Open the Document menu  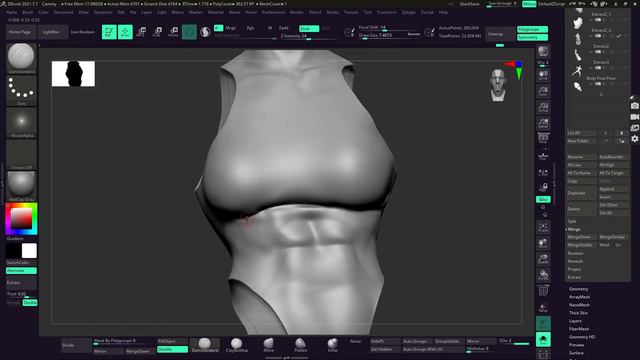coord(63,12)
